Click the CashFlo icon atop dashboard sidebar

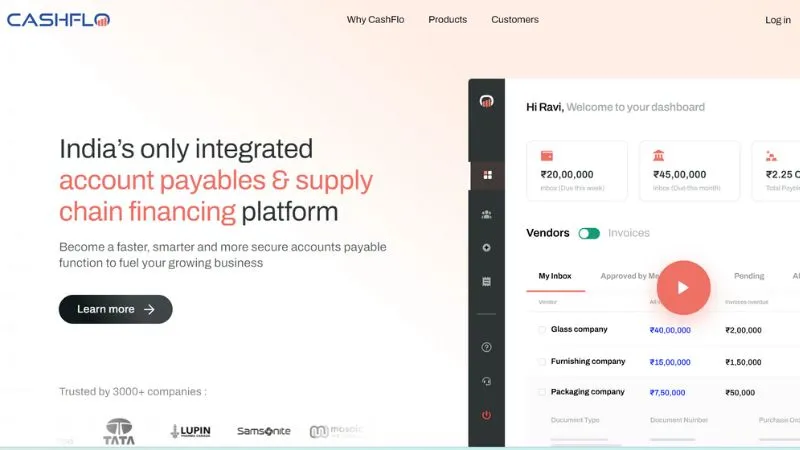click(x=486, y=101)
